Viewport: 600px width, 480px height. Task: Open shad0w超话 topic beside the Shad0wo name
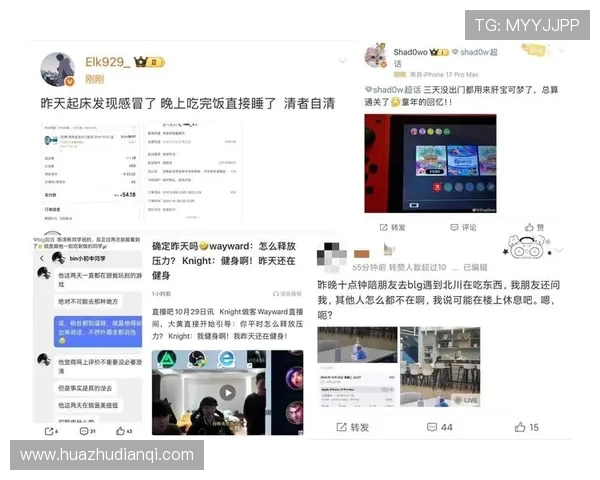coord(474,52)
